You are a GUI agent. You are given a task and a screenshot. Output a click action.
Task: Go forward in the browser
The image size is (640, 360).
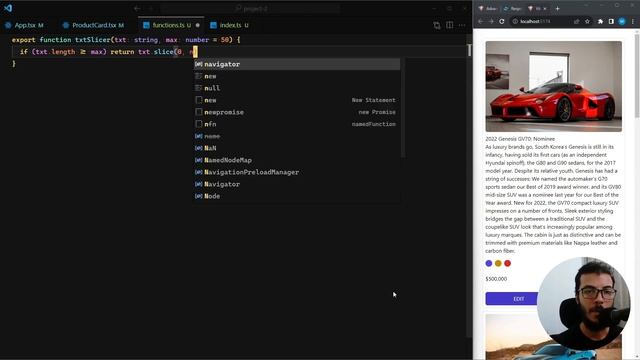(491, 21)
